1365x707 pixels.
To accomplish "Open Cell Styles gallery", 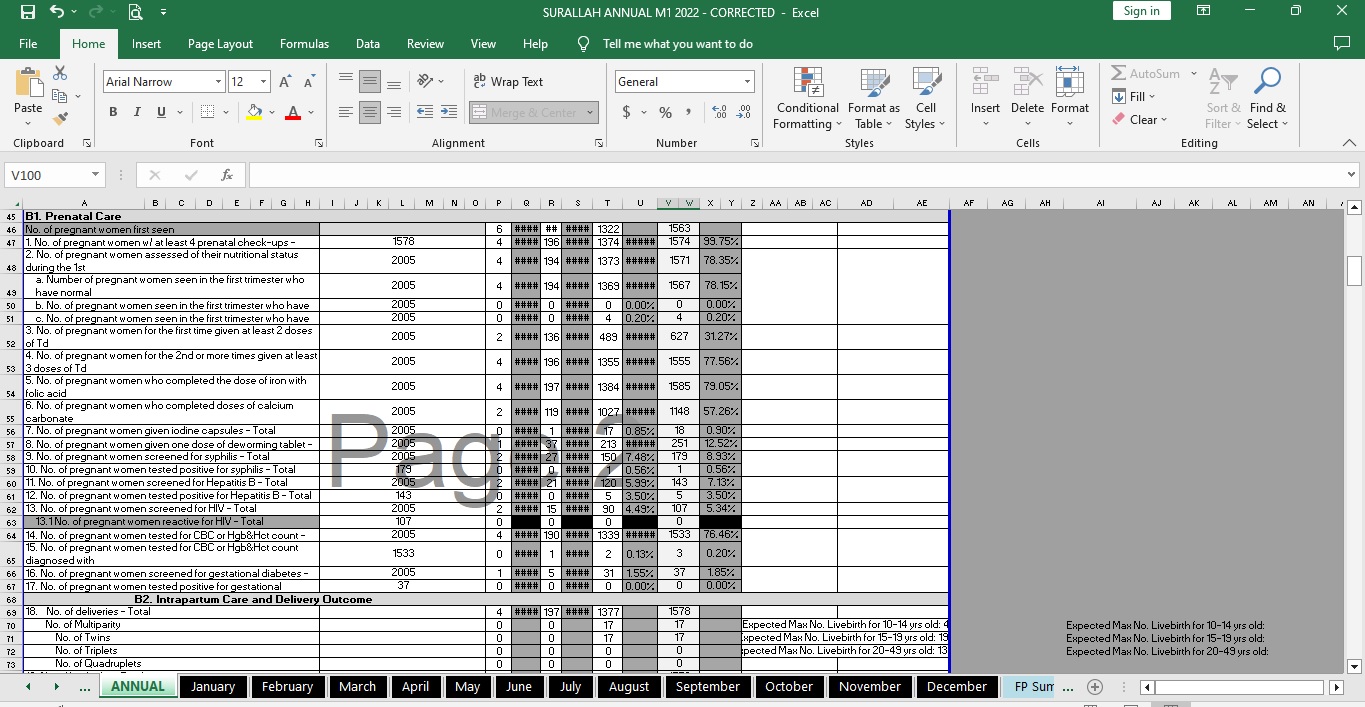I will point(926,99).
